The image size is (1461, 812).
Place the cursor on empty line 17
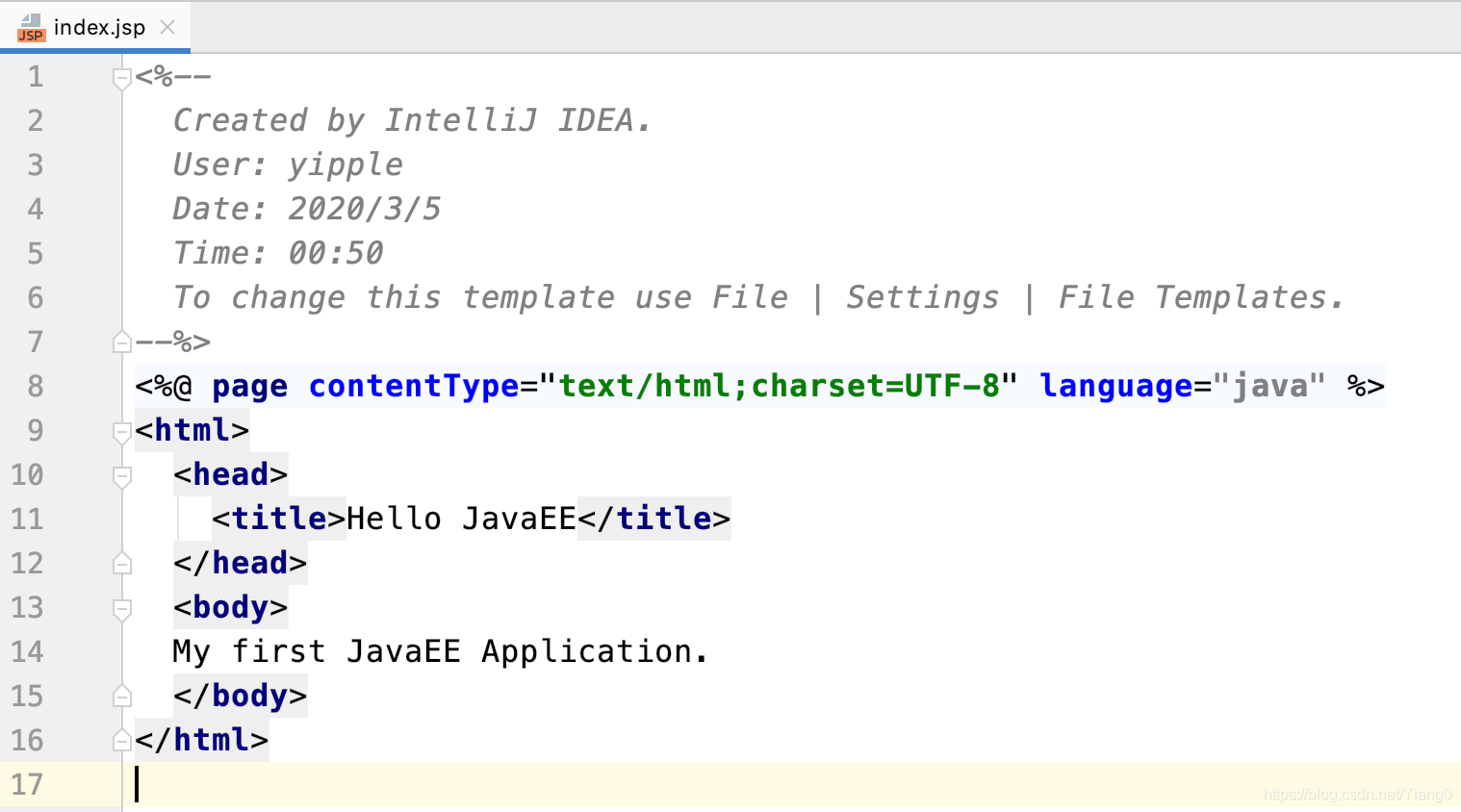[791, 784]
